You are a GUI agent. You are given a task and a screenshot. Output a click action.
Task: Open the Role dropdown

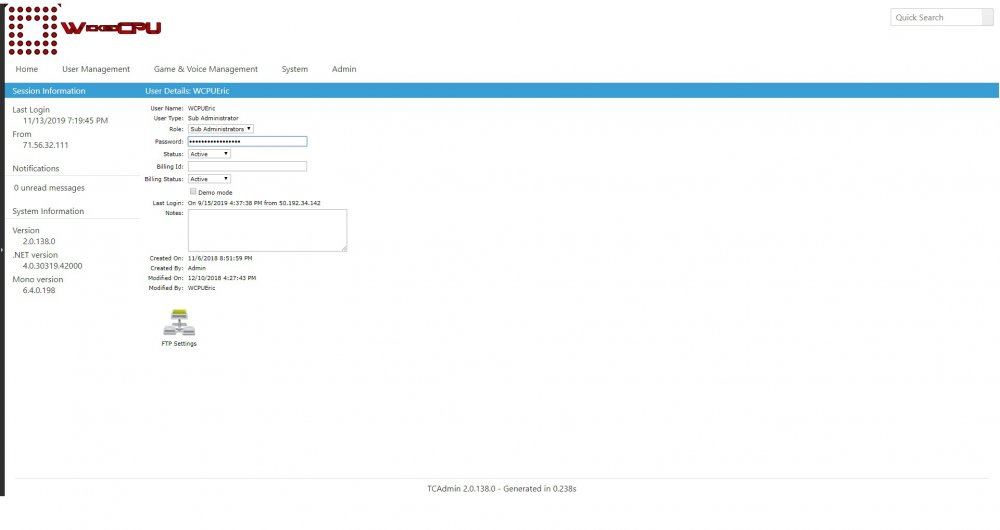pos(221,129)
